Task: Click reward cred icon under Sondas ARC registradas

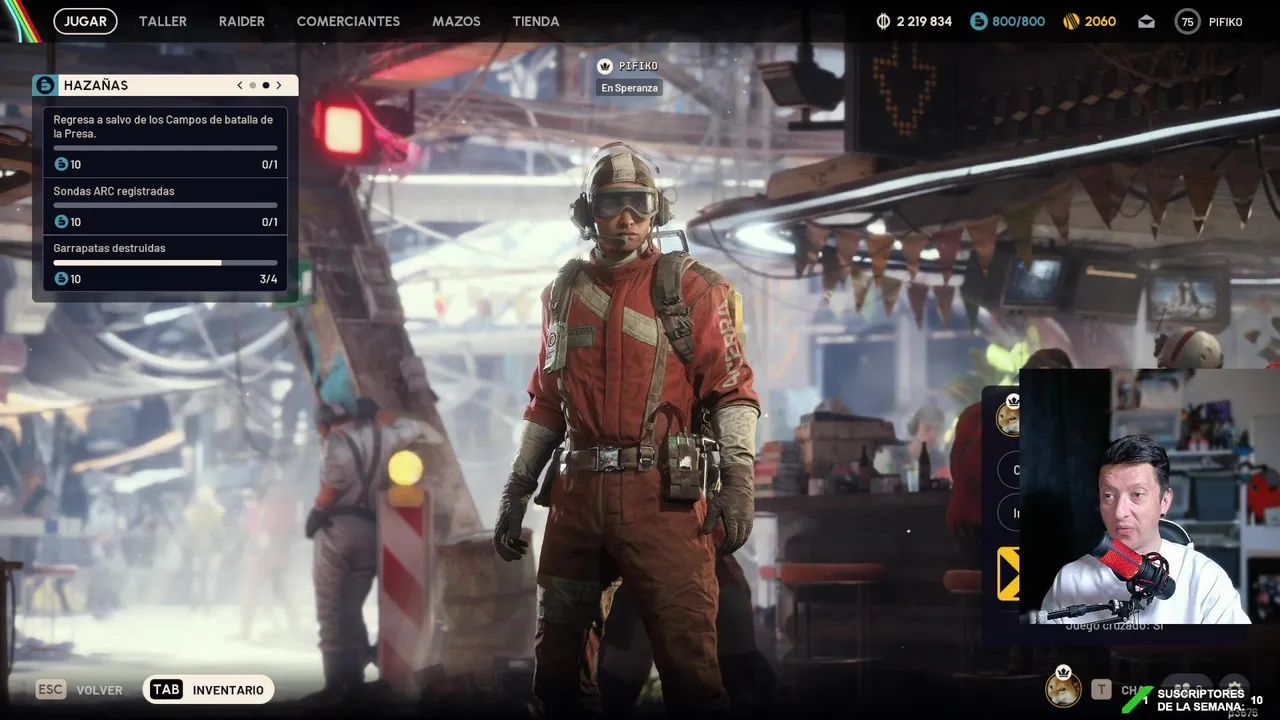Action: tap(61, 222)
